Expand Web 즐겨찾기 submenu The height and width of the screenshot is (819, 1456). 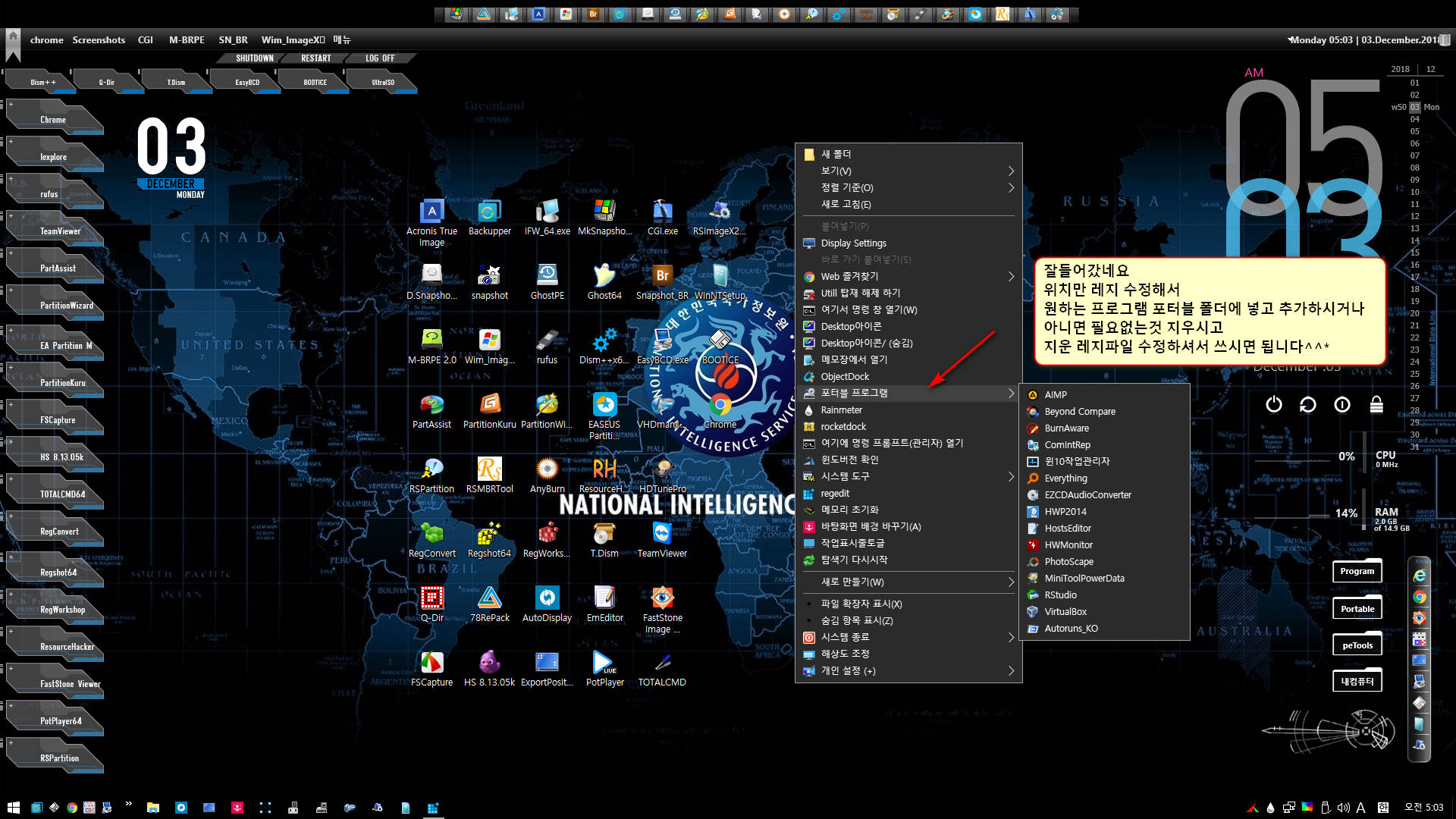[908, 277]
